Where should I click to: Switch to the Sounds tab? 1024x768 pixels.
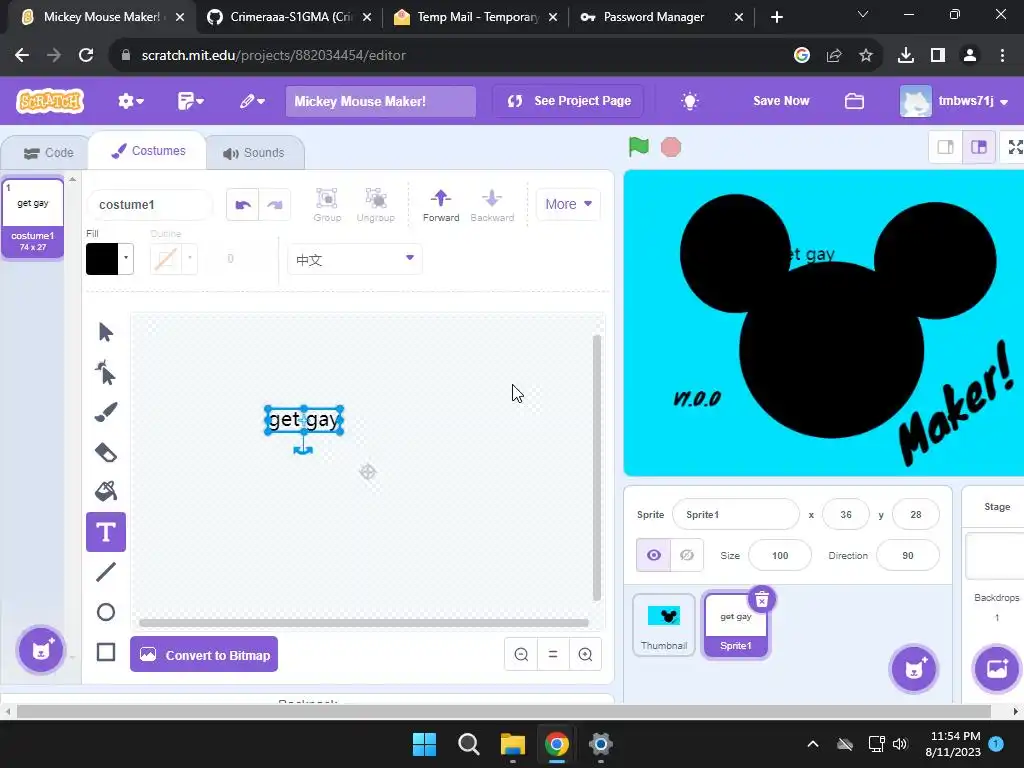coord(254,153)
